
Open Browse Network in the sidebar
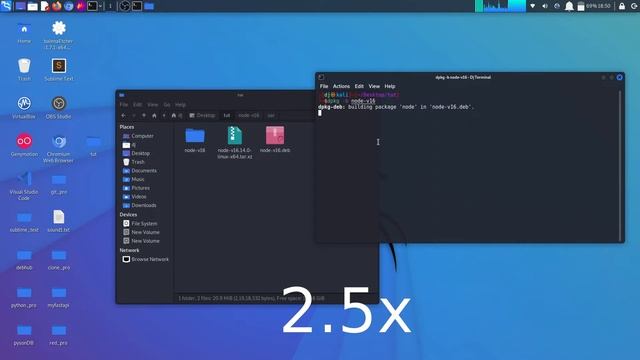146,259
